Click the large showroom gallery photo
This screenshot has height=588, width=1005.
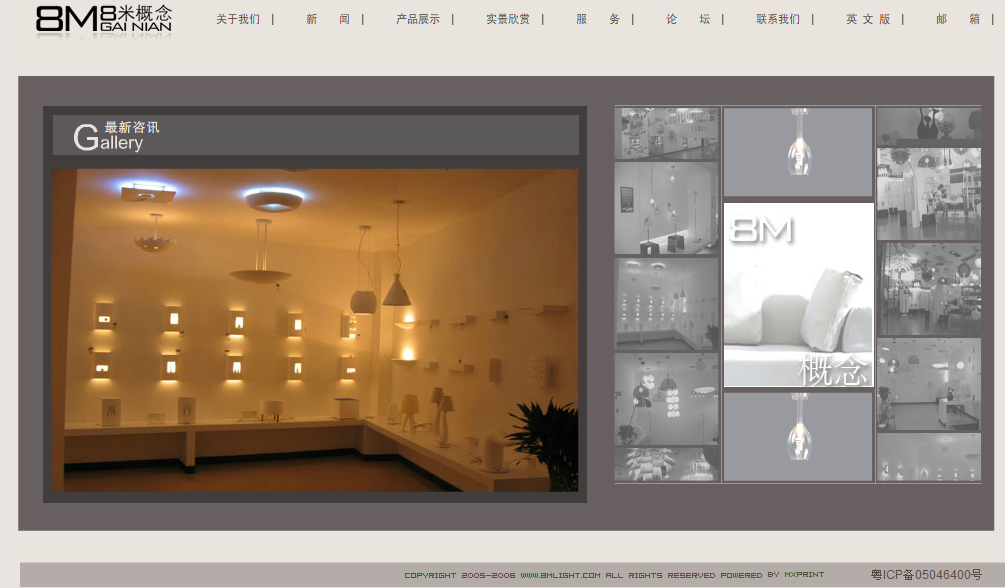(315, 330)
